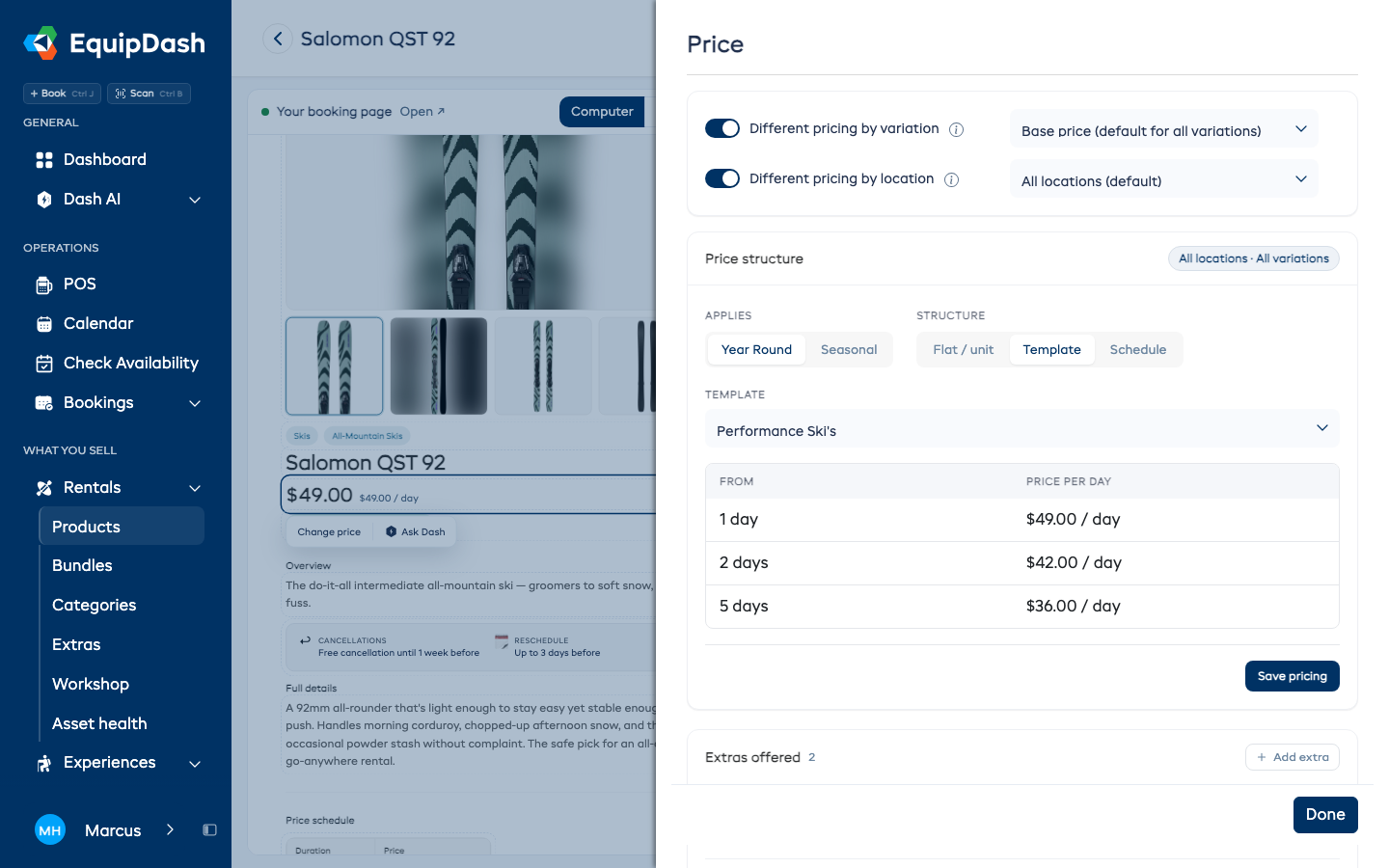Viewport: 1389px width, 868px height.
Task: Click the Done button
Action: [x=1325, y=815]
